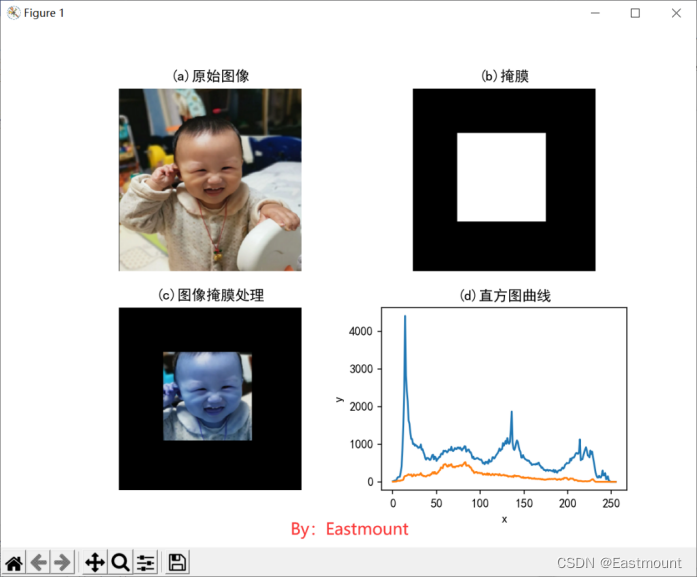
Task: Maximize the Figure 1 window
Action: coord(636,13)
